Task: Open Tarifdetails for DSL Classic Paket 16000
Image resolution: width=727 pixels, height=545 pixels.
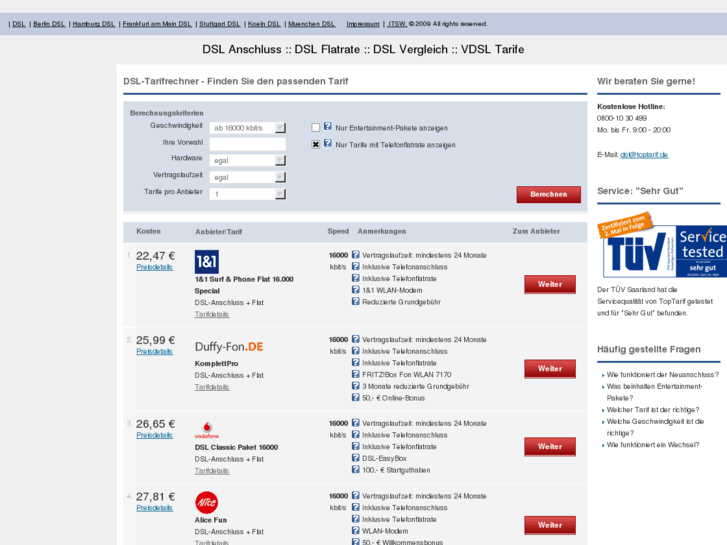Action: point(212,471)
